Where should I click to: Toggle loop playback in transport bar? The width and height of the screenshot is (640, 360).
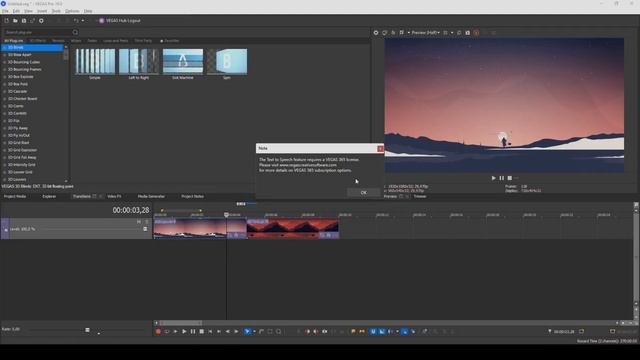167,331
